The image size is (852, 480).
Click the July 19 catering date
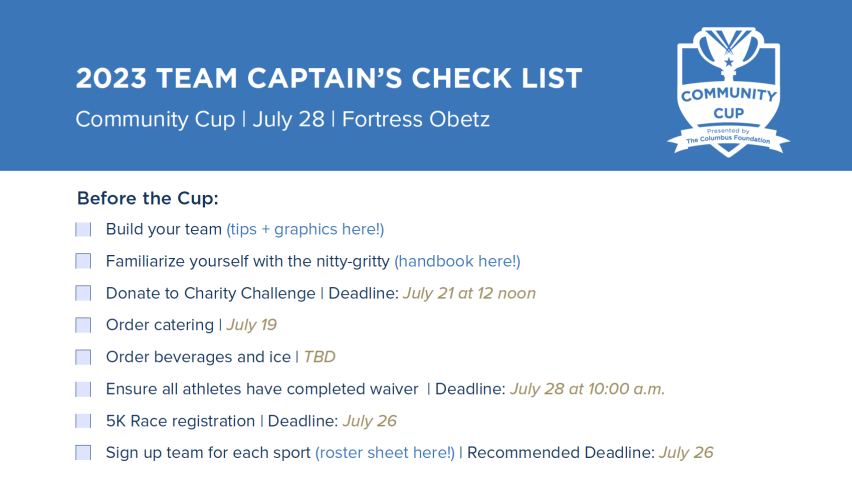coord(252,325)
